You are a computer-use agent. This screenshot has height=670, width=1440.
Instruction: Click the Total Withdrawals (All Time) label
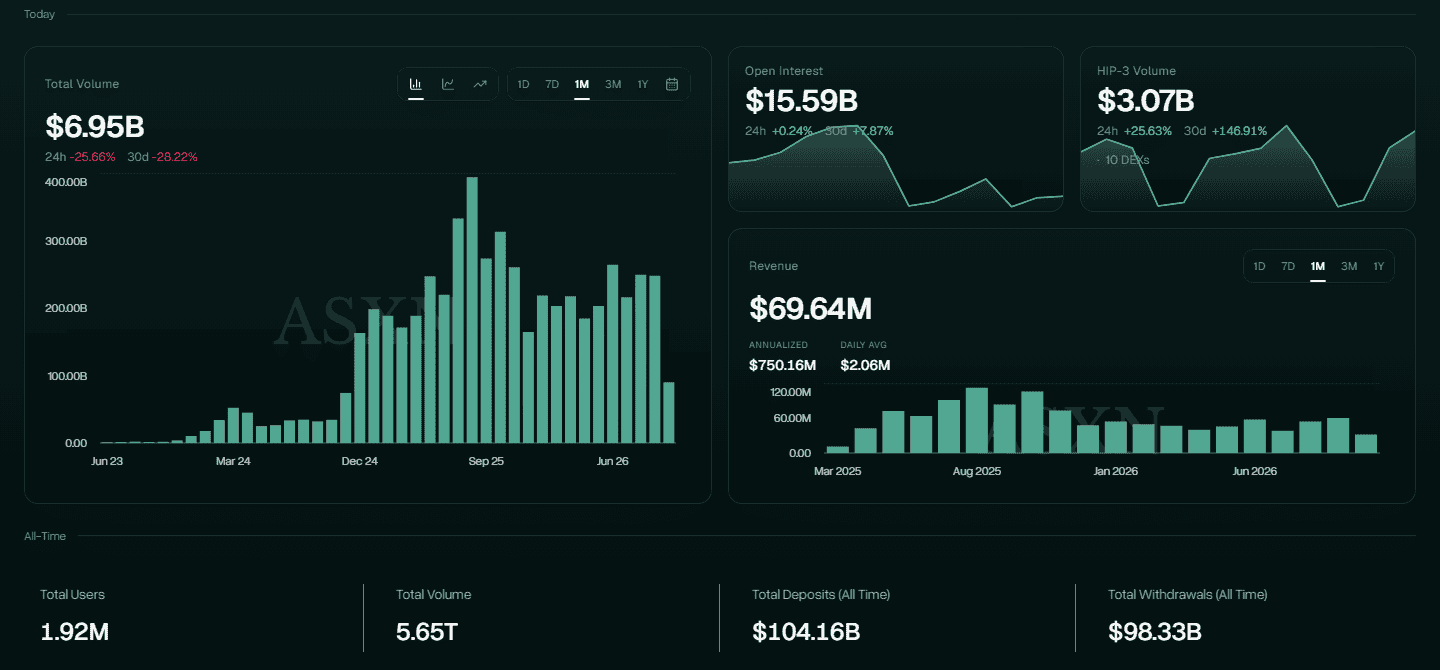(1188, 594)
